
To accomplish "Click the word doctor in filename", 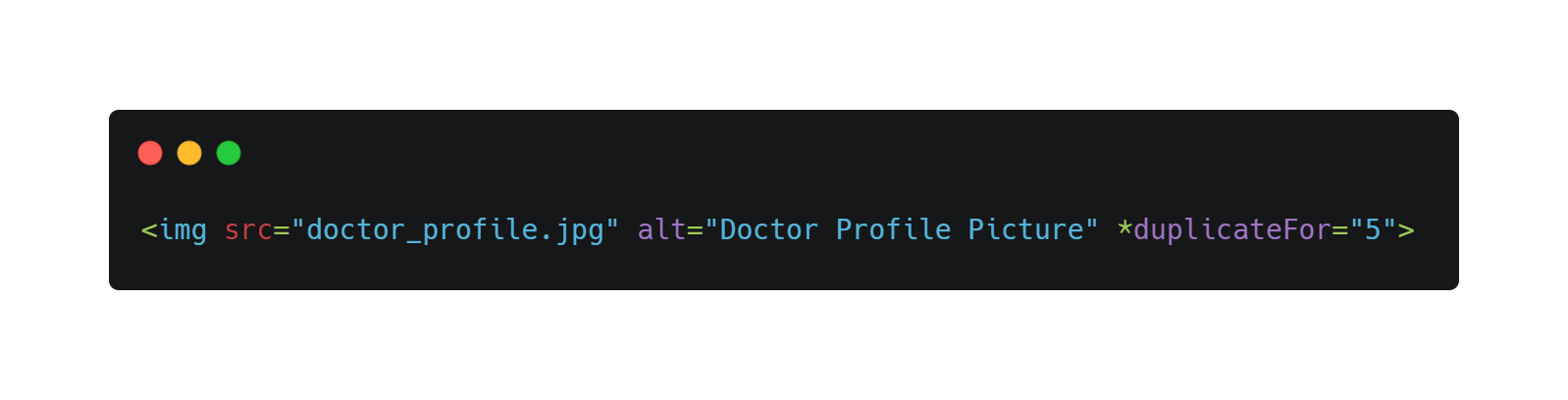I will [356, 229].
